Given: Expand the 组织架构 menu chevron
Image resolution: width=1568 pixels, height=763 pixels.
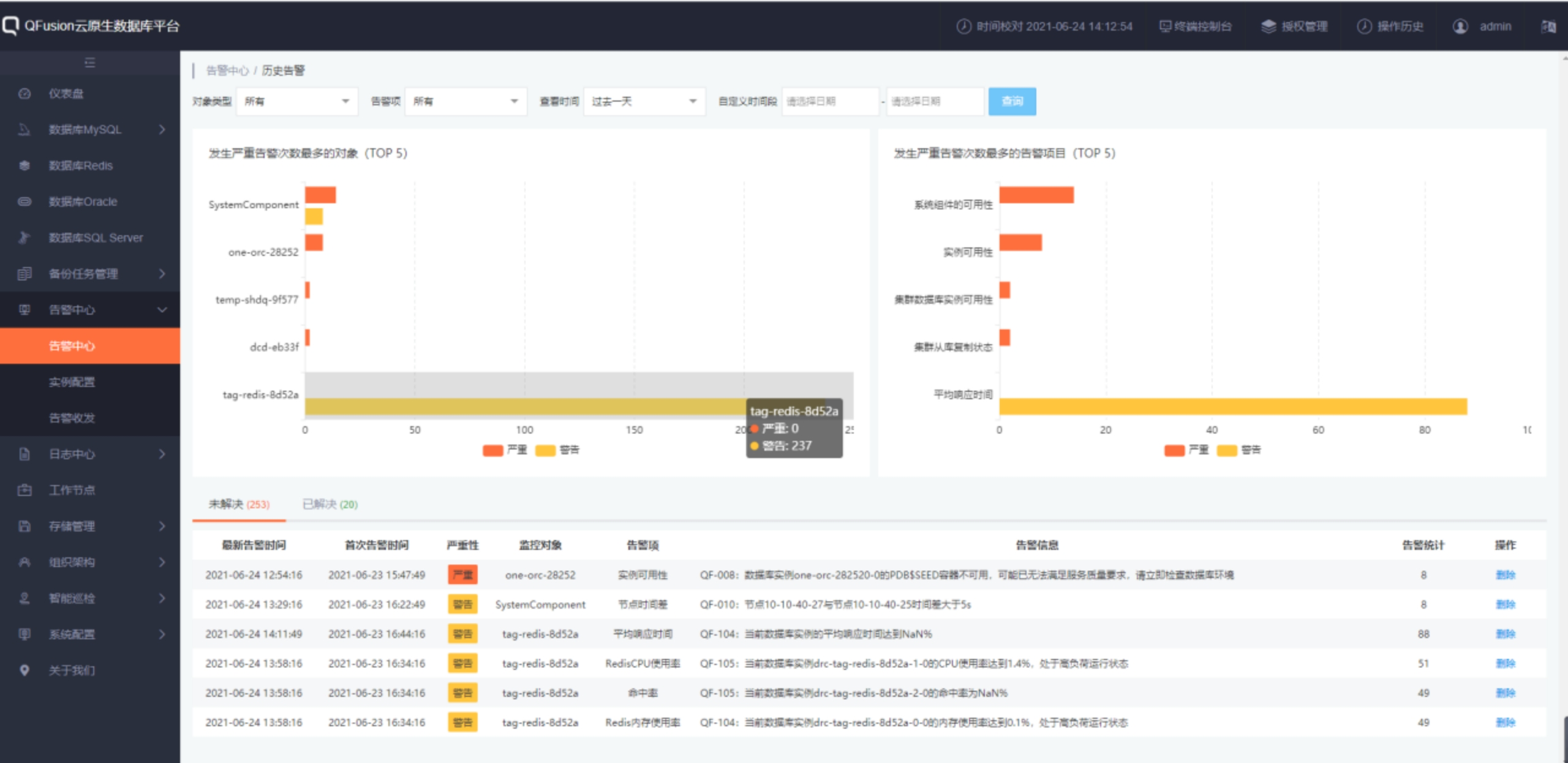Looking at the screenshot, I should click(162, 562).
